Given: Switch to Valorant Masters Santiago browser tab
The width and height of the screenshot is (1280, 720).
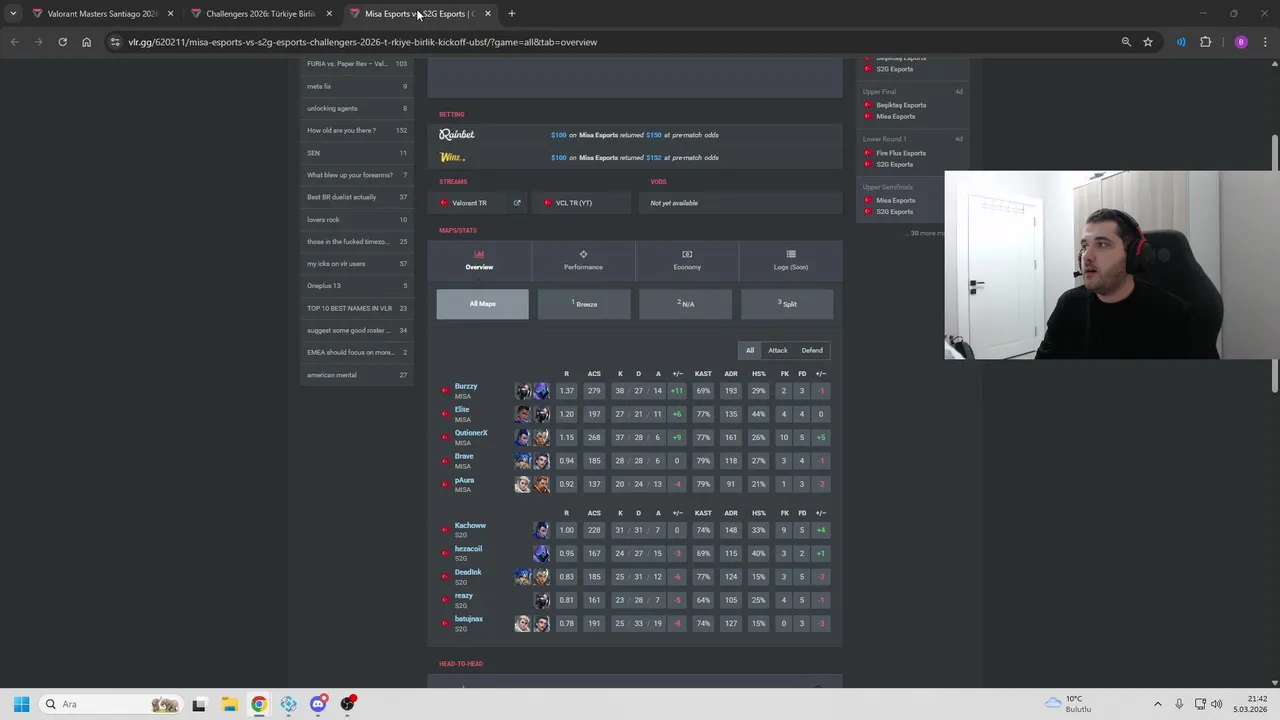Looking at the screenshot, I should (x=101, y=14).
